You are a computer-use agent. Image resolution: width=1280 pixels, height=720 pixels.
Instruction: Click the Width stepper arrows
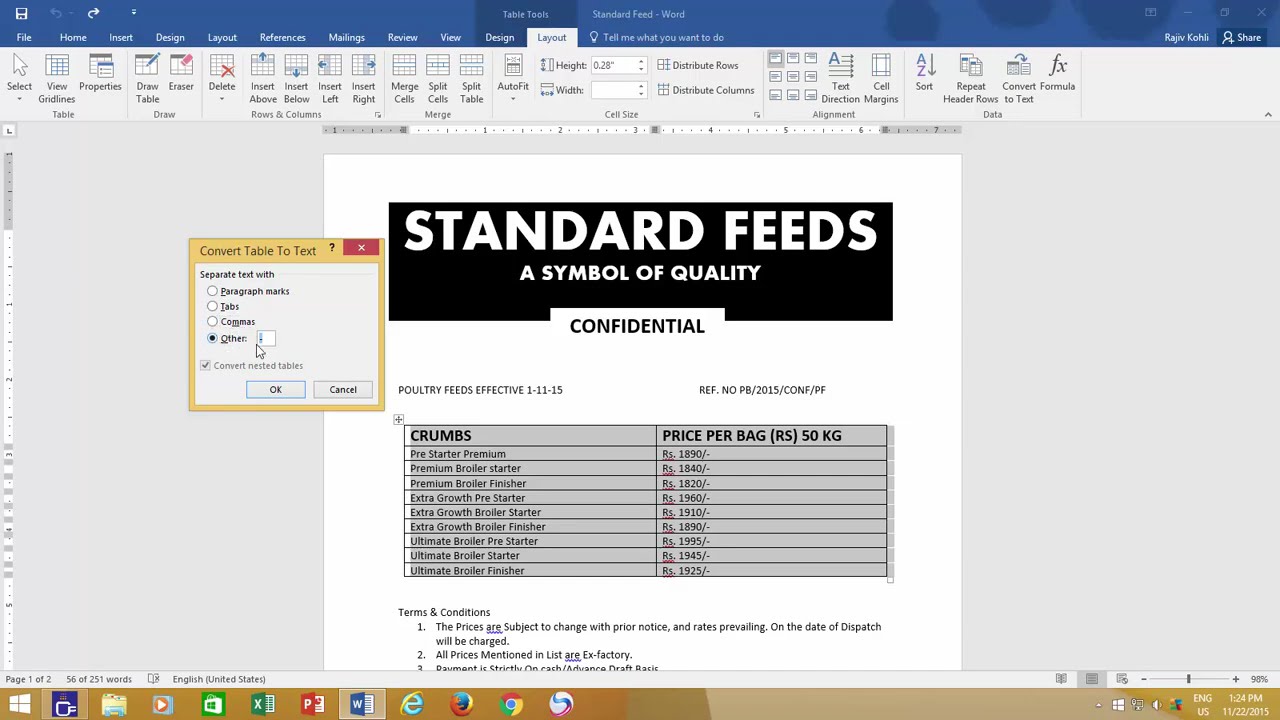(x=641, y=90)
